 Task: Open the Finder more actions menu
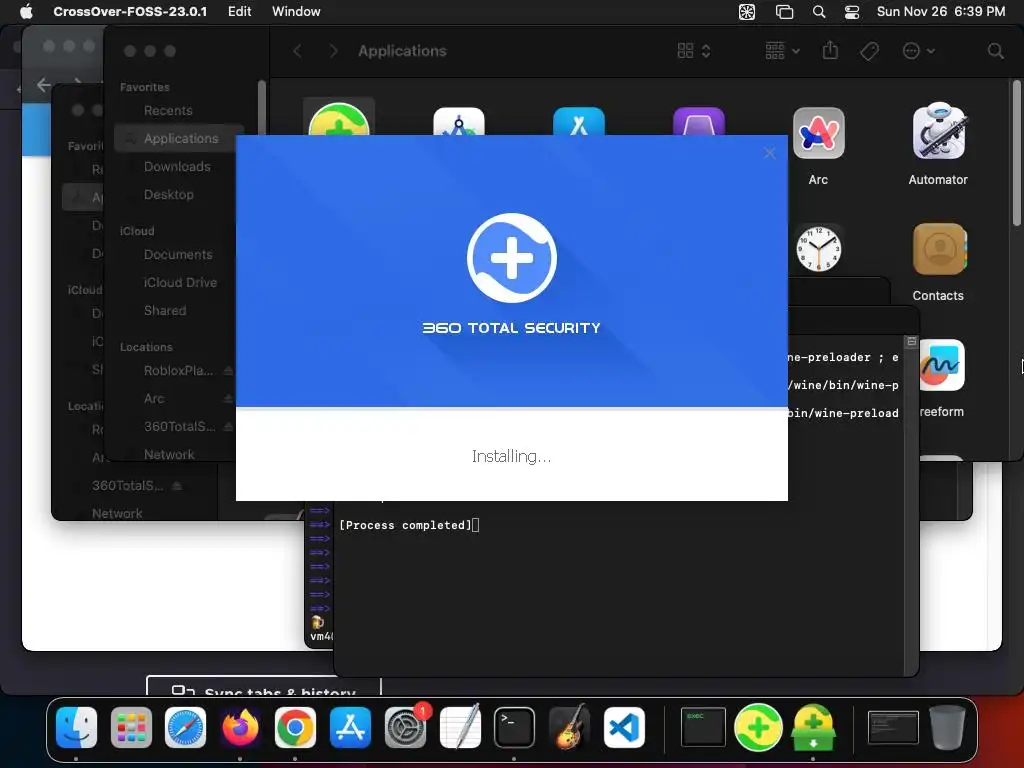click(x=918, y=51)
